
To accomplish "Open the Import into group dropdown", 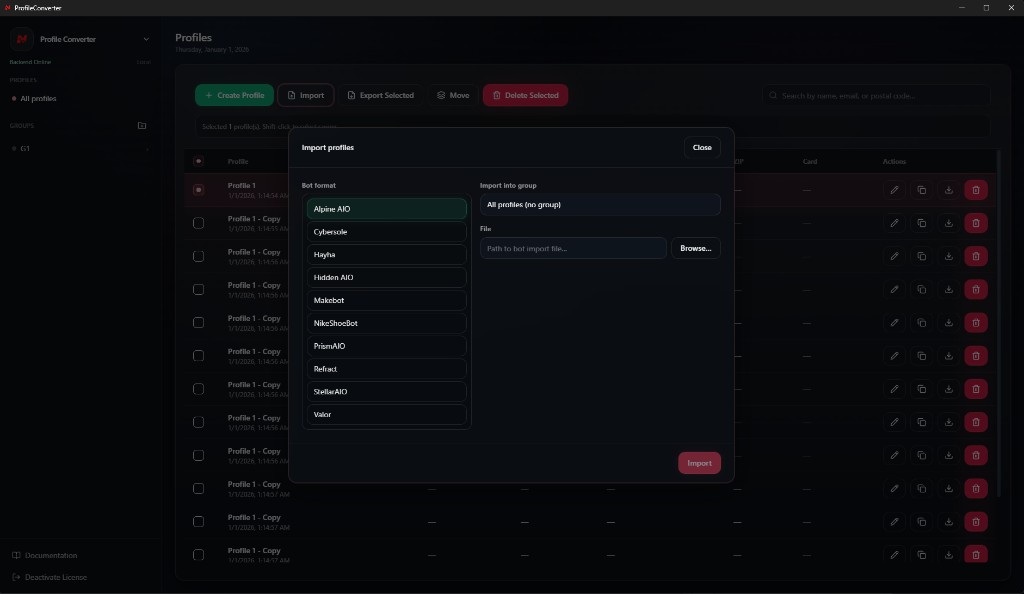I will pos(600,204).
